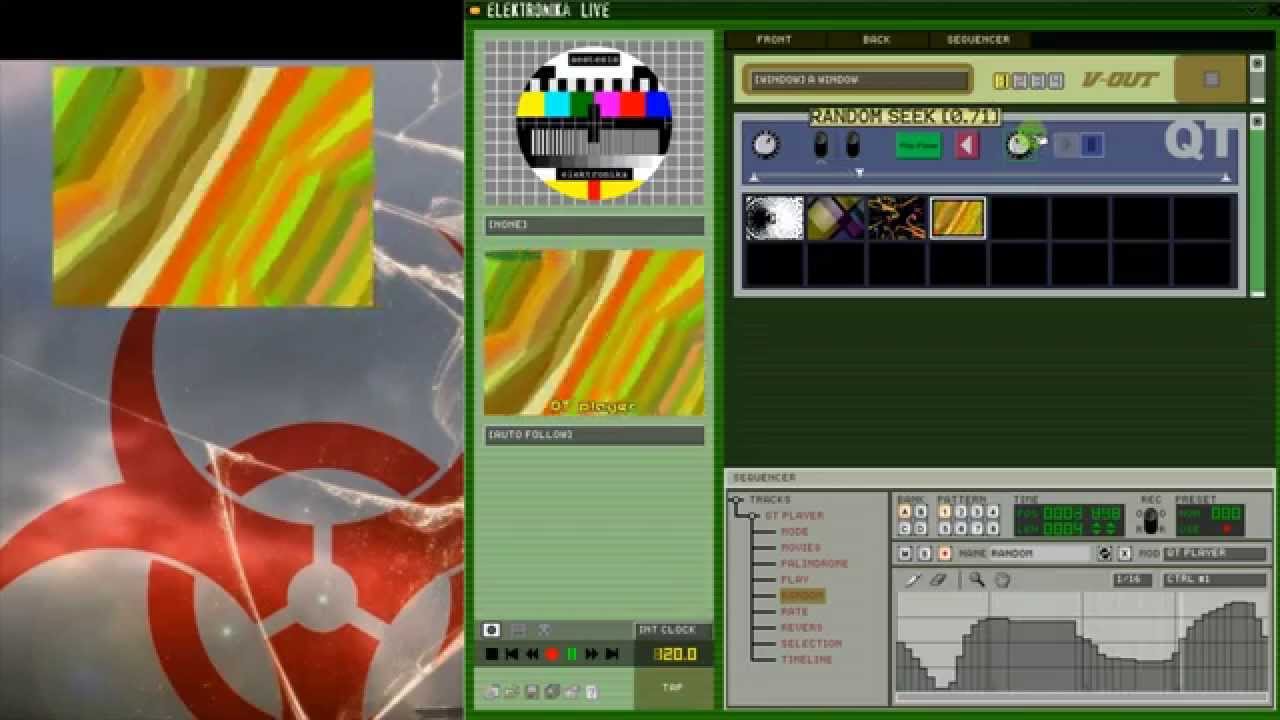1280x720 pixels.
Task: Select the black-and-white noise movie thumbnail
Action: (x=775, y=217)
